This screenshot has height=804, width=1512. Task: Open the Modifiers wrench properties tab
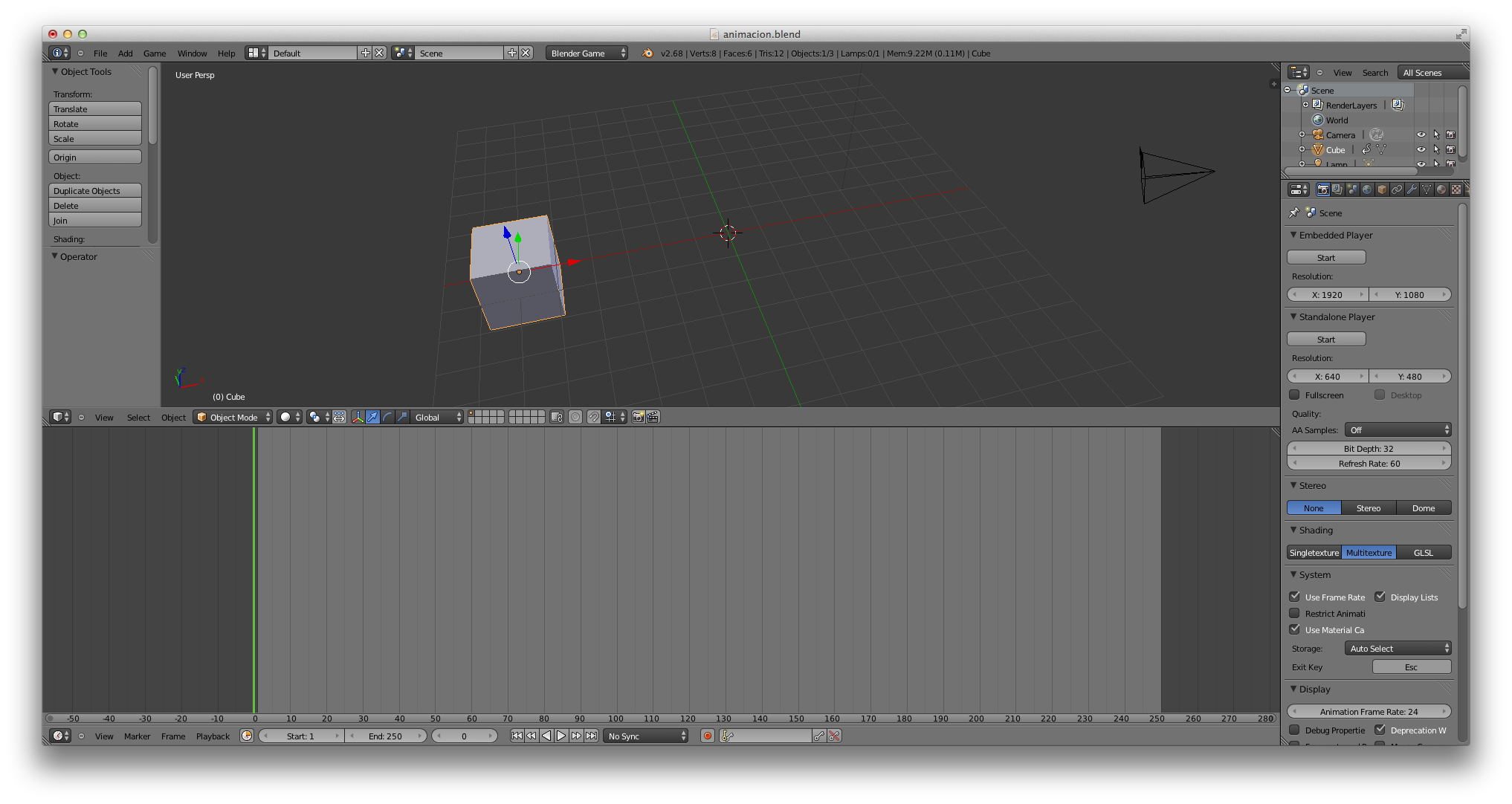(x=1412, y=189)
